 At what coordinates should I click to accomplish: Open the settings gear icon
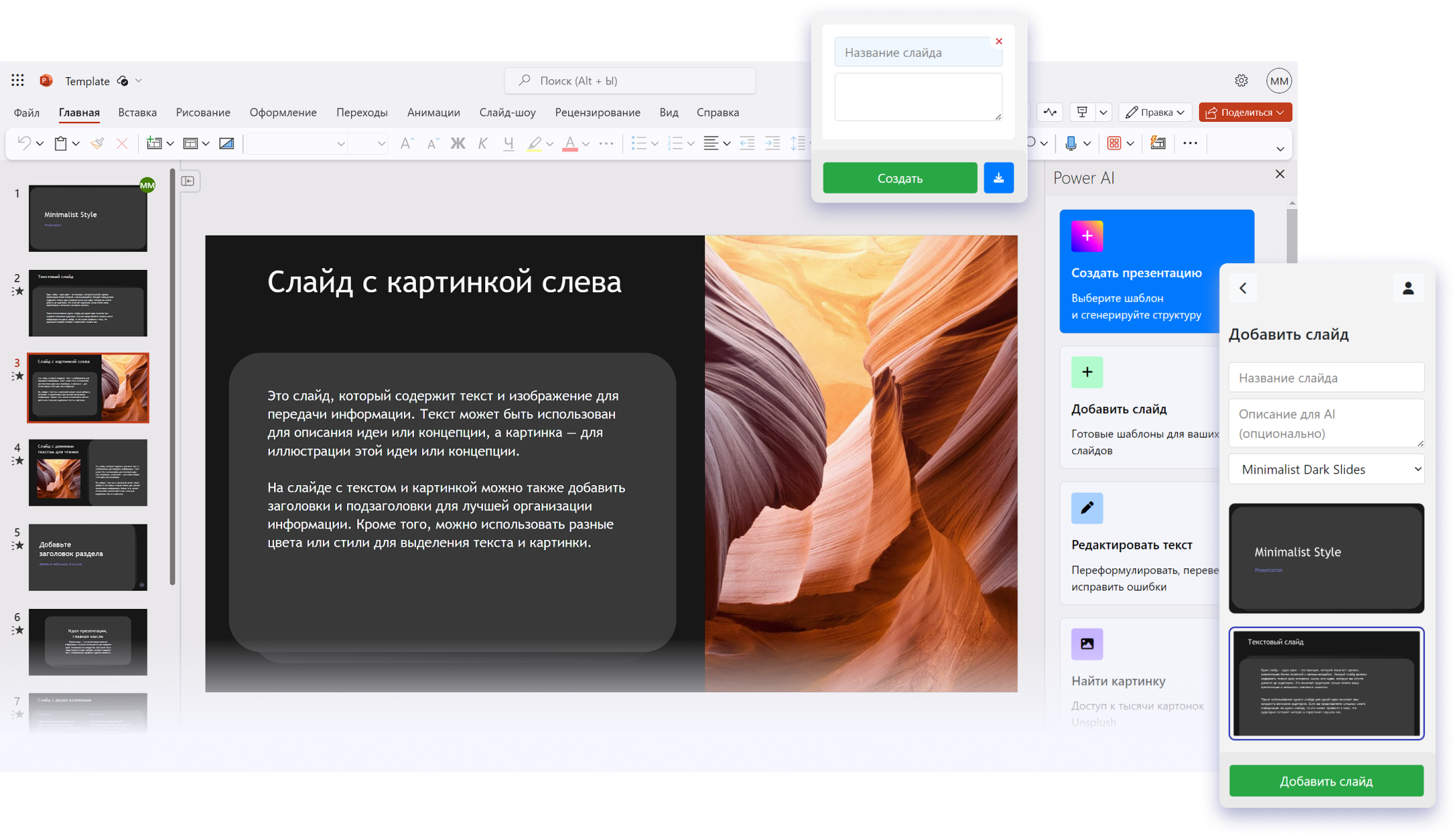point(1241,81)
